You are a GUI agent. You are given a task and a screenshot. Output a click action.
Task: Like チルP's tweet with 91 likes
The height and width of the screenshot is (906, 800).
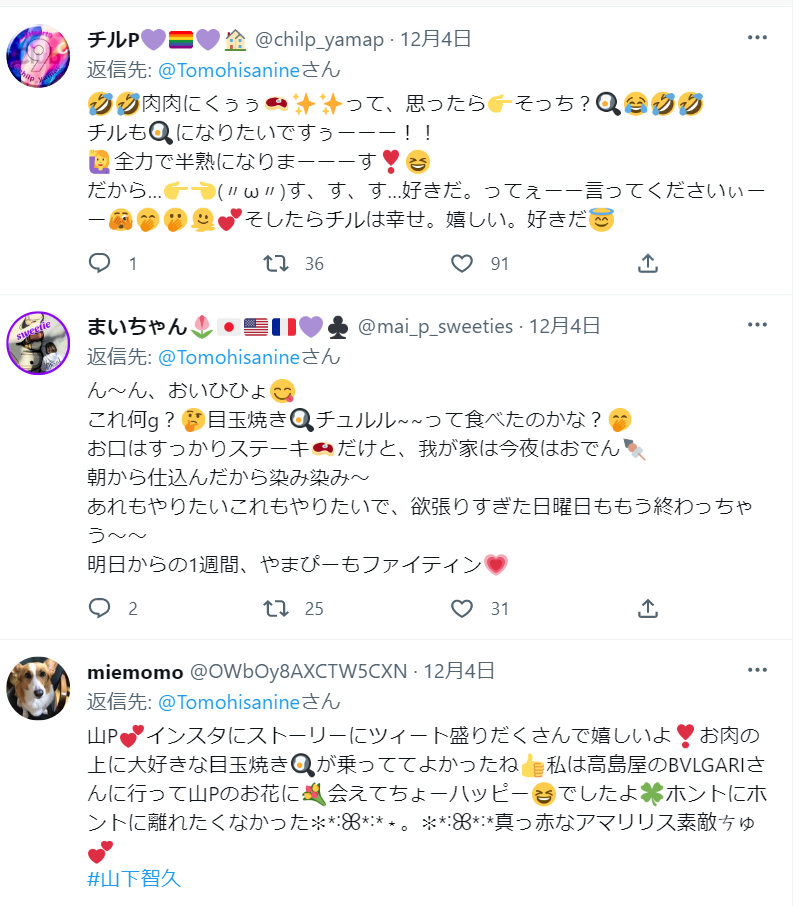[462, 264]
